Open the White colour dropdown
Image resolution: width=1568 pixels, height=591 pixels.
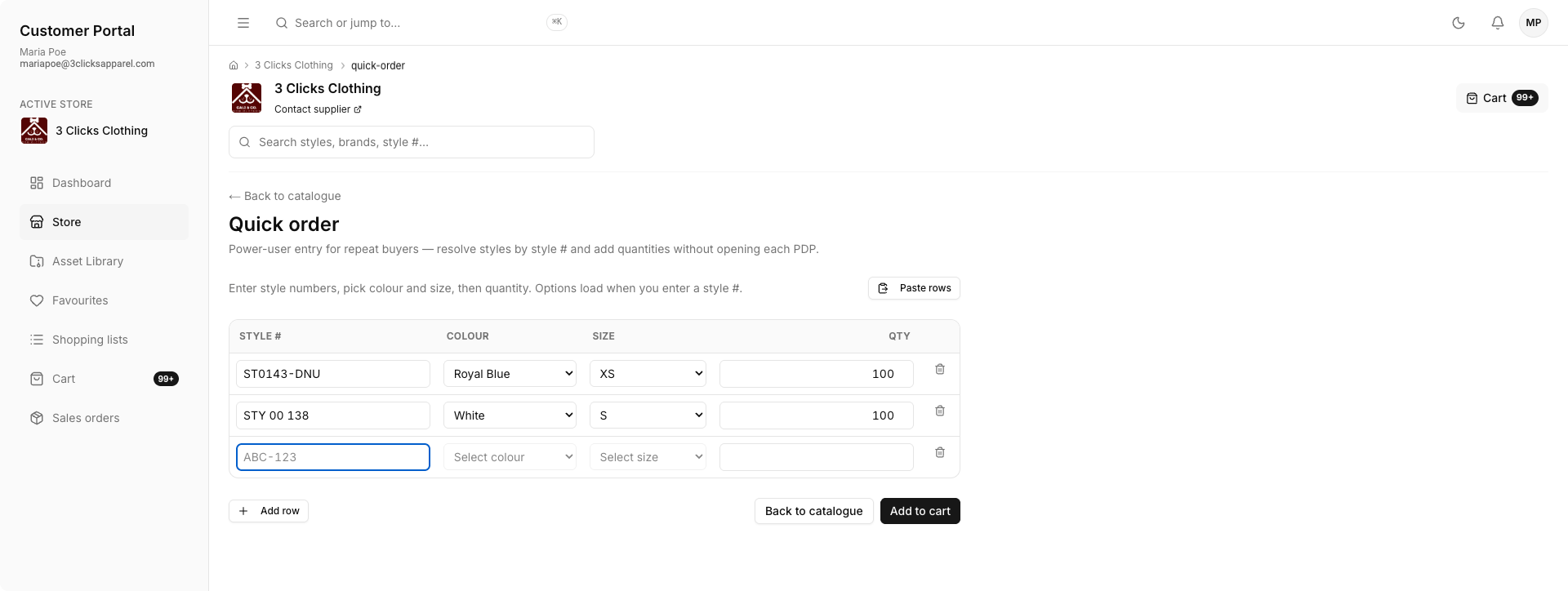pyautogui.click(x=510, y=415)
